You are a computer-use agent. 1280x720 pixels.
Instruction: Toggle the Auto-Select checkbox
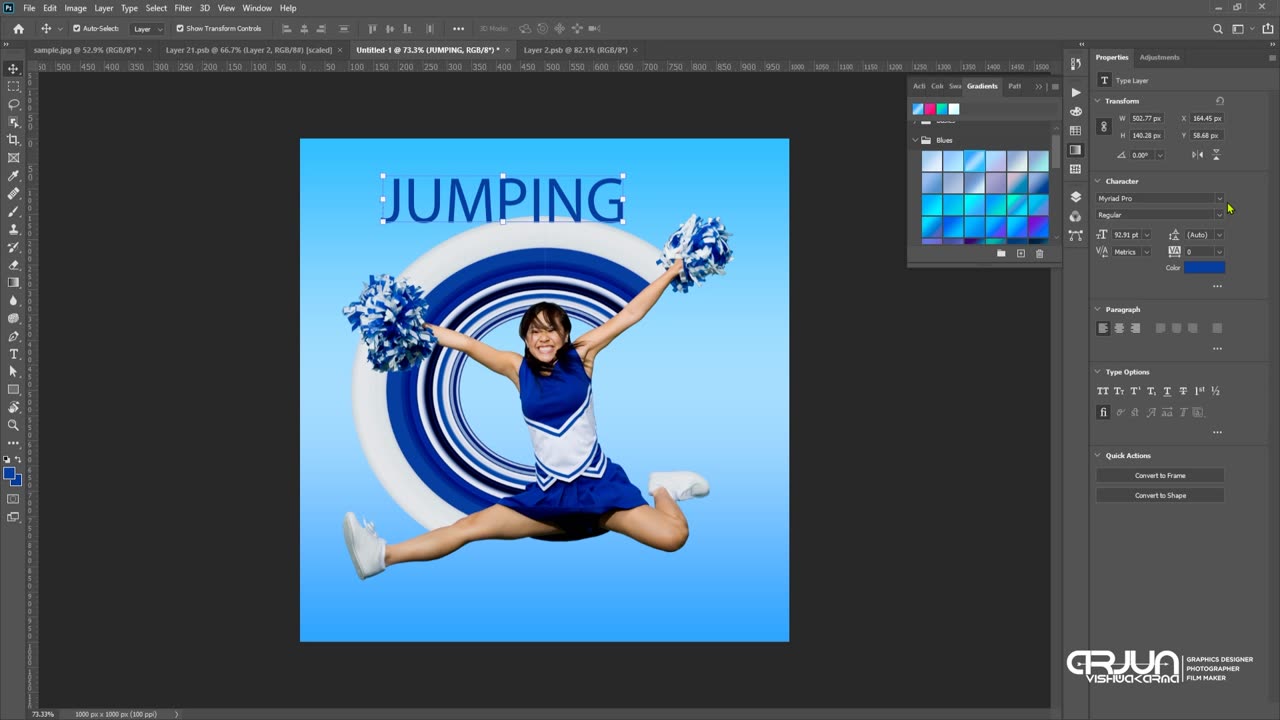(x=77, y=29)
